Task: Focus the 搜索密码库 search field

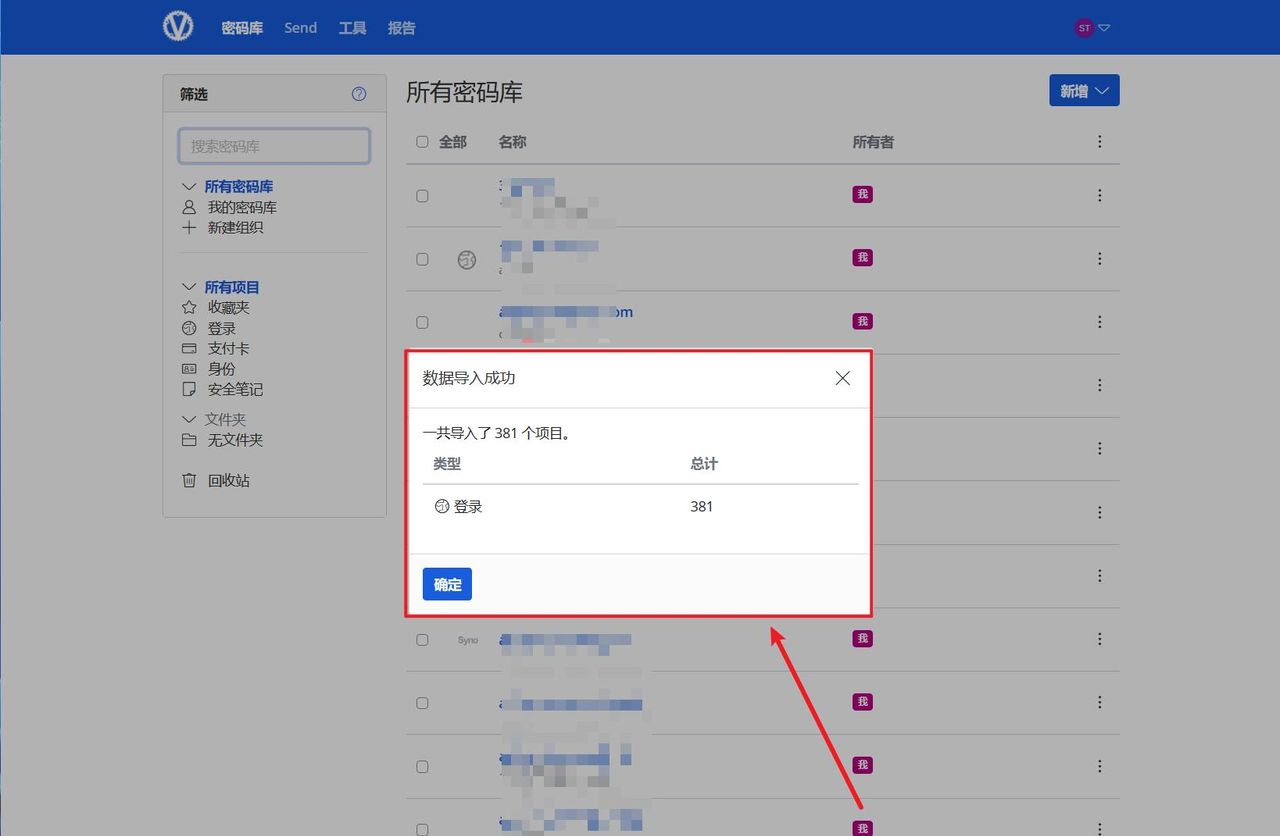Action: (x=274, y=146)
